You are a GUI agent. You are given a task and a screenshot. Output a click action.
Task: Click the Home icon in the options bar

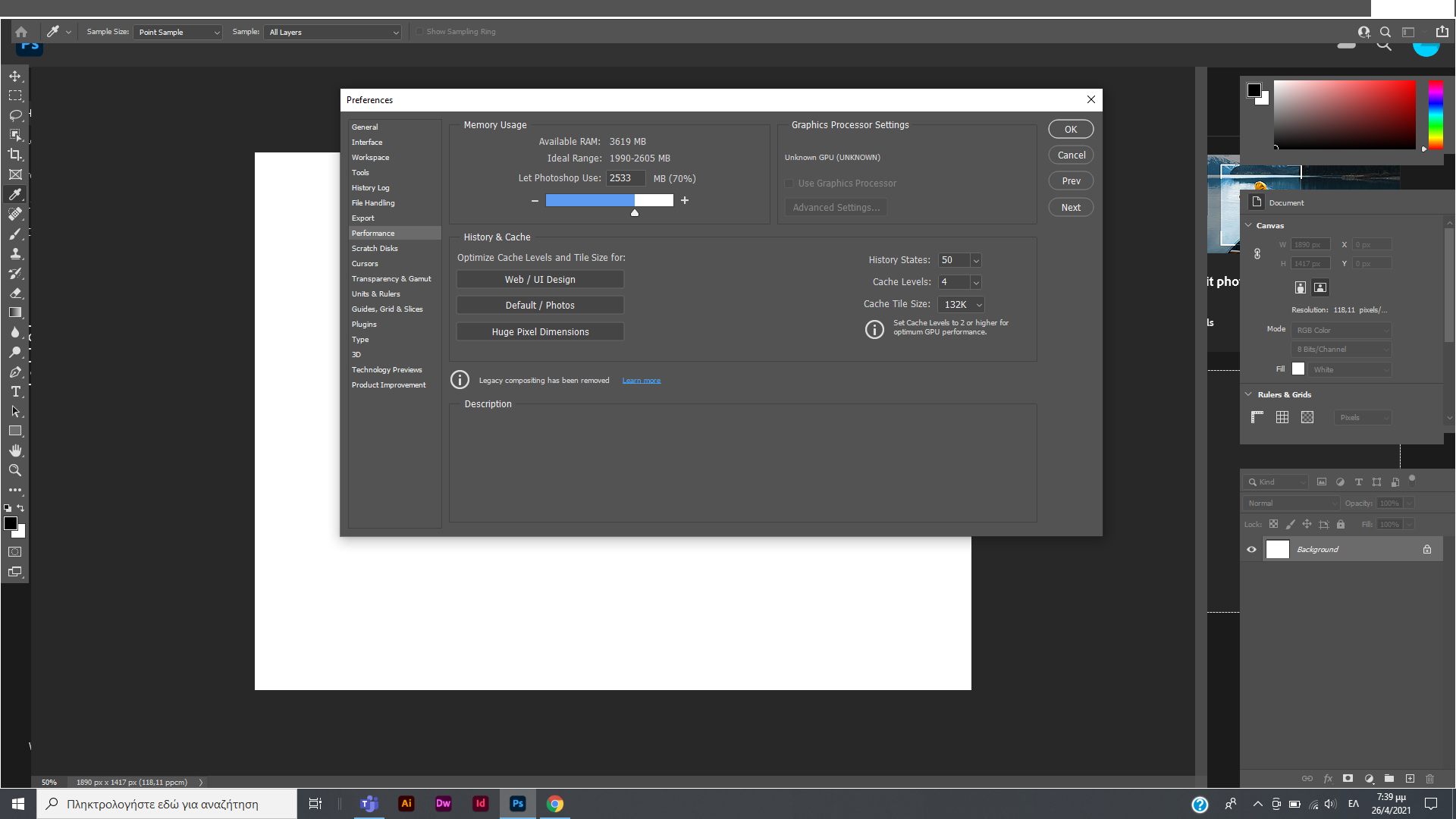click(x=20, y=32)
